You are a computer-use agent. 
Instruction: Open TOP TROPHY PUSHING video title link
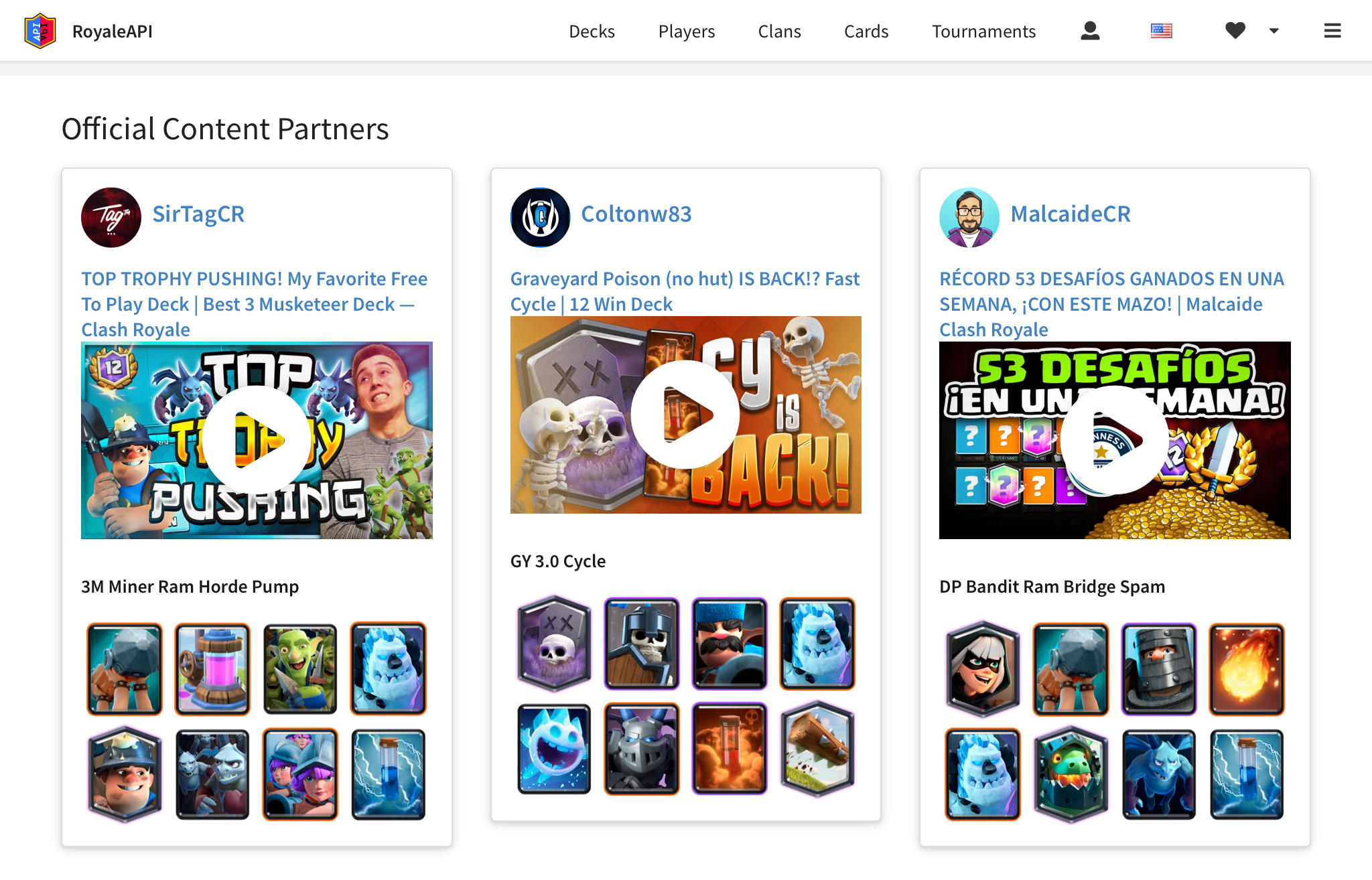point(255,304)
